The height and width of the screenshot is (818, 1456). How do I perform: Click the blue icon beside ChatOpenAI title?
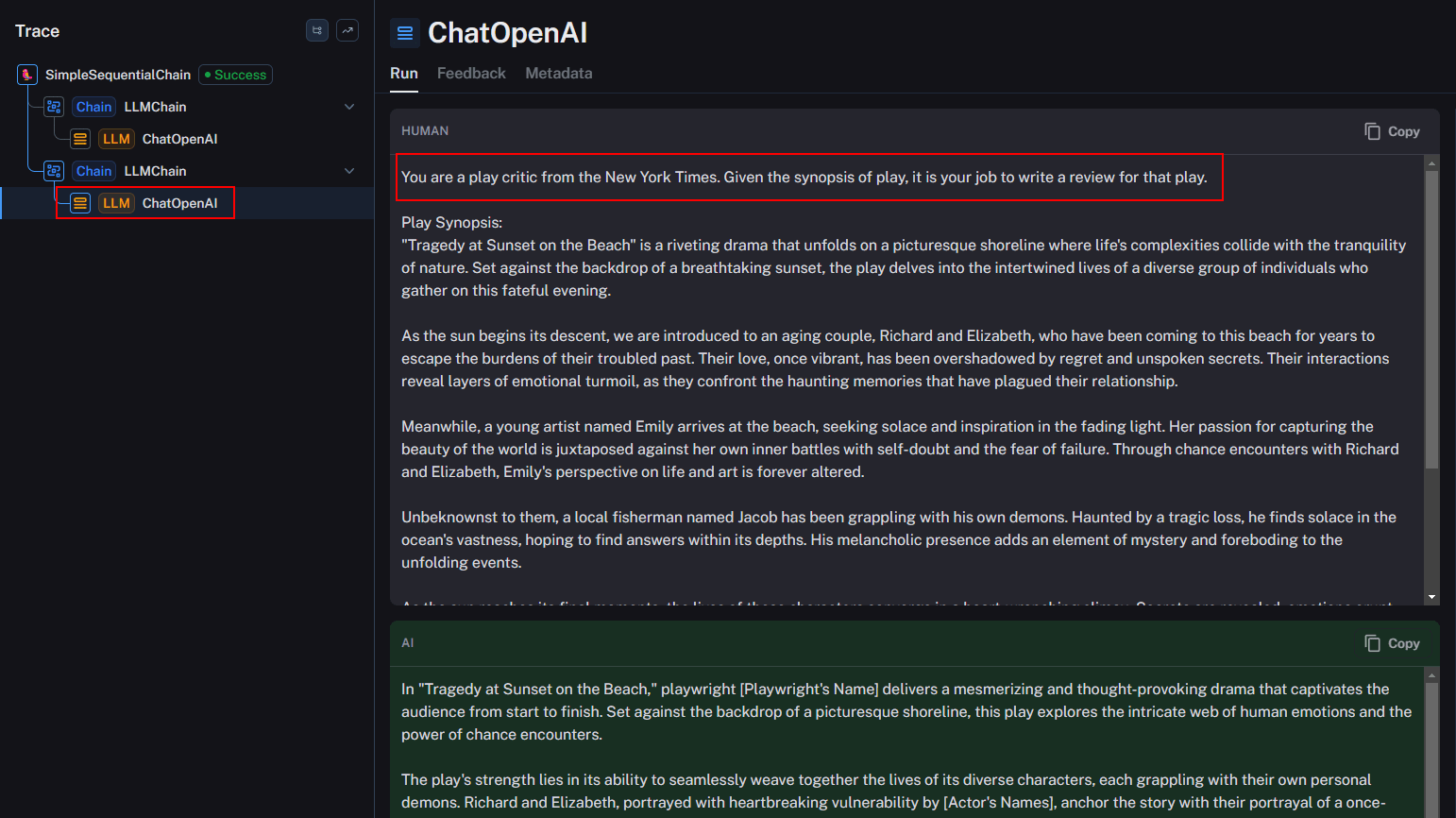(x=405, y=33)
